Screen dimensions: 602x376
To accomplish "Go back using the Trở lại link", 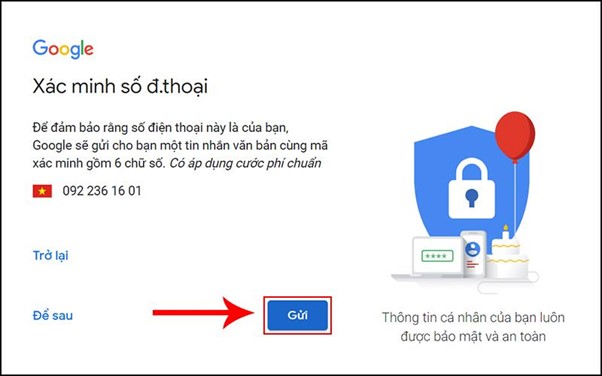I will pyautogui.click(x=51, y=256).
